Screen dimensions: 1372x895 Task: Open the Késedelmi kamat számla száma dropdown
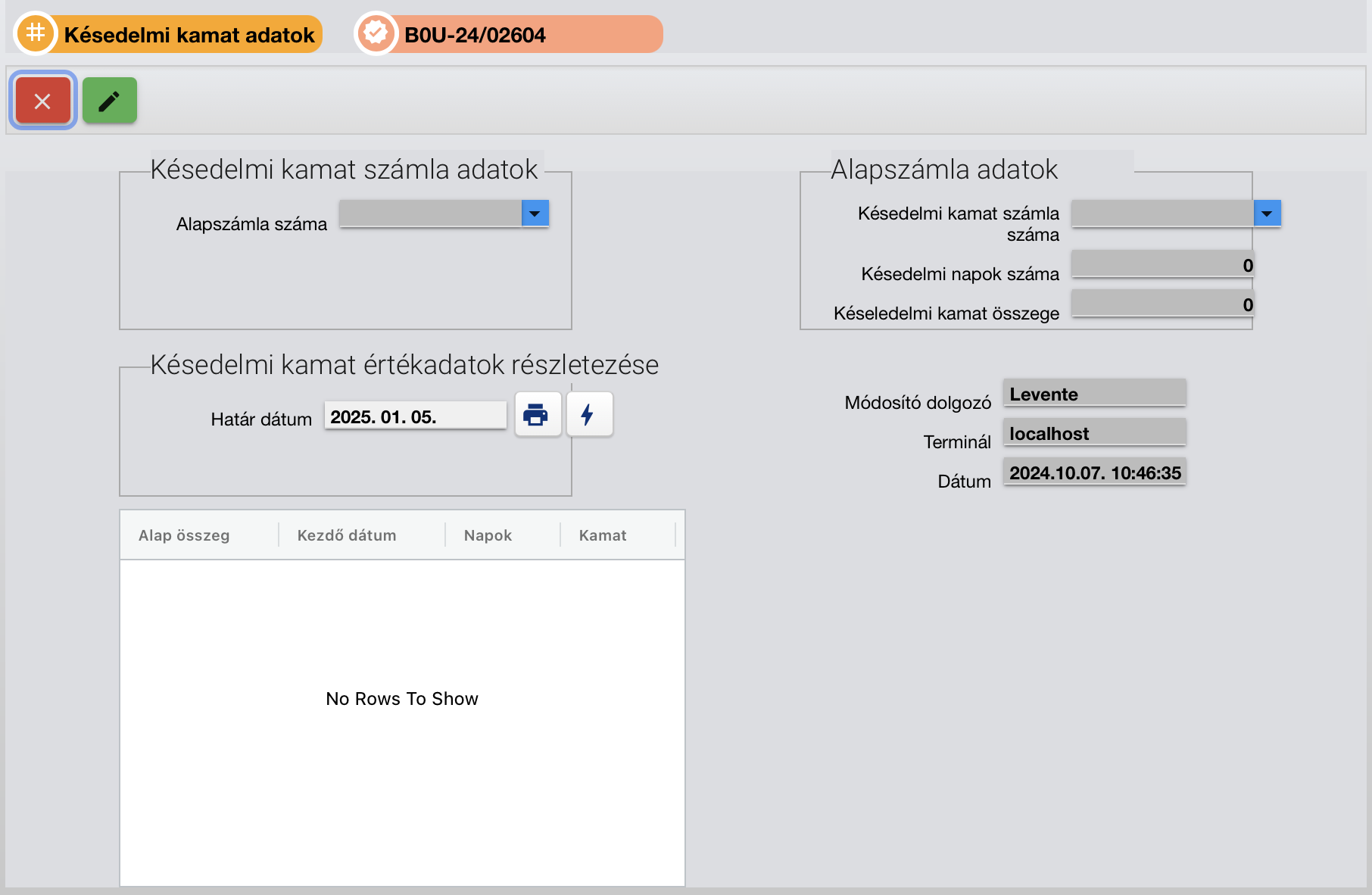click(1267, 214)
